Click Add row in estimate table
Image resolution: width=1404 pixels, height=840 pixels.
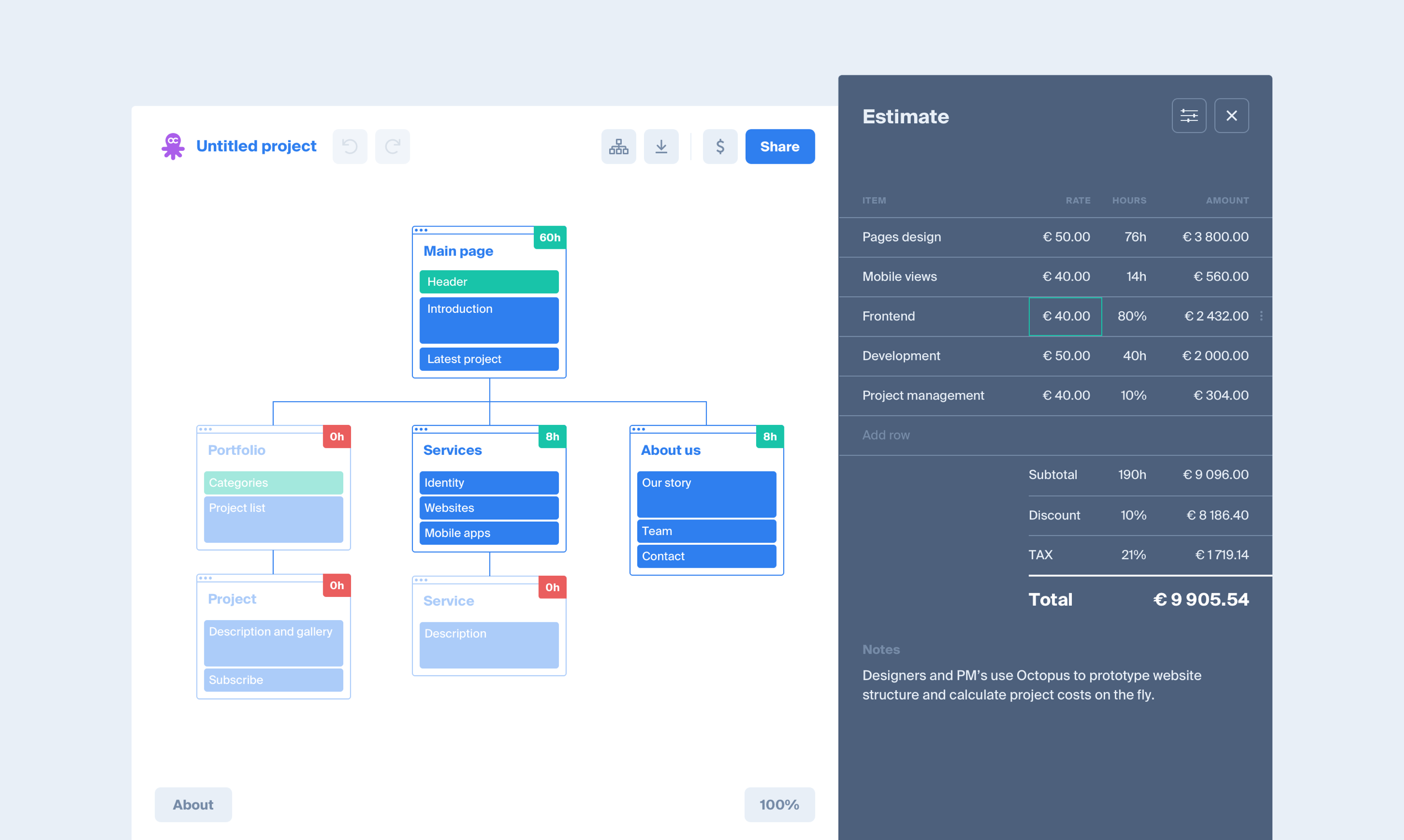tap(886, 435)
